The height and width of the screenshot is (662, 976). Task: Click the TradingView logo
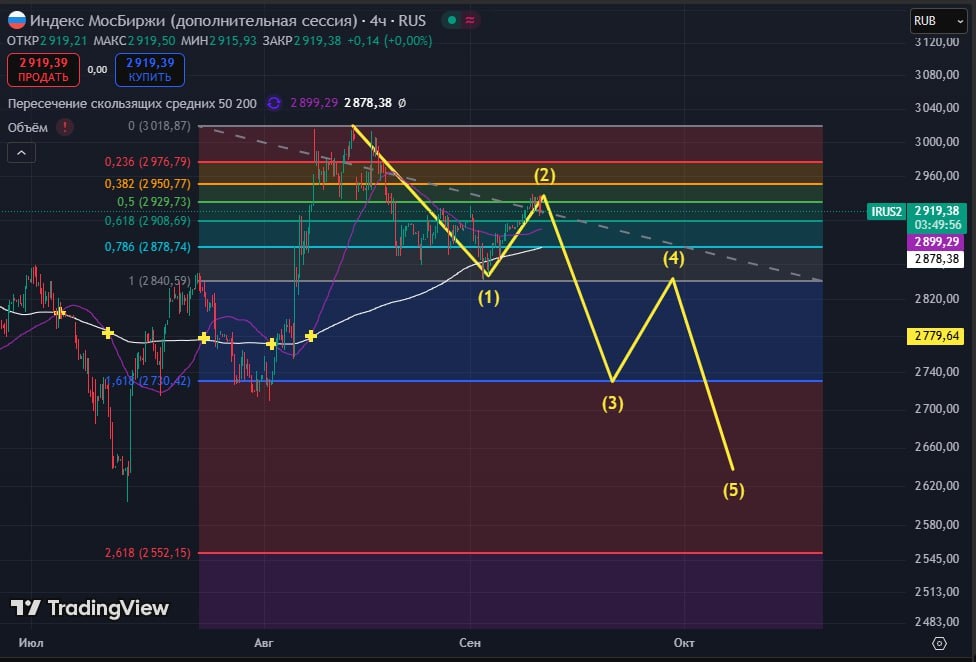[x=90, y=608]
